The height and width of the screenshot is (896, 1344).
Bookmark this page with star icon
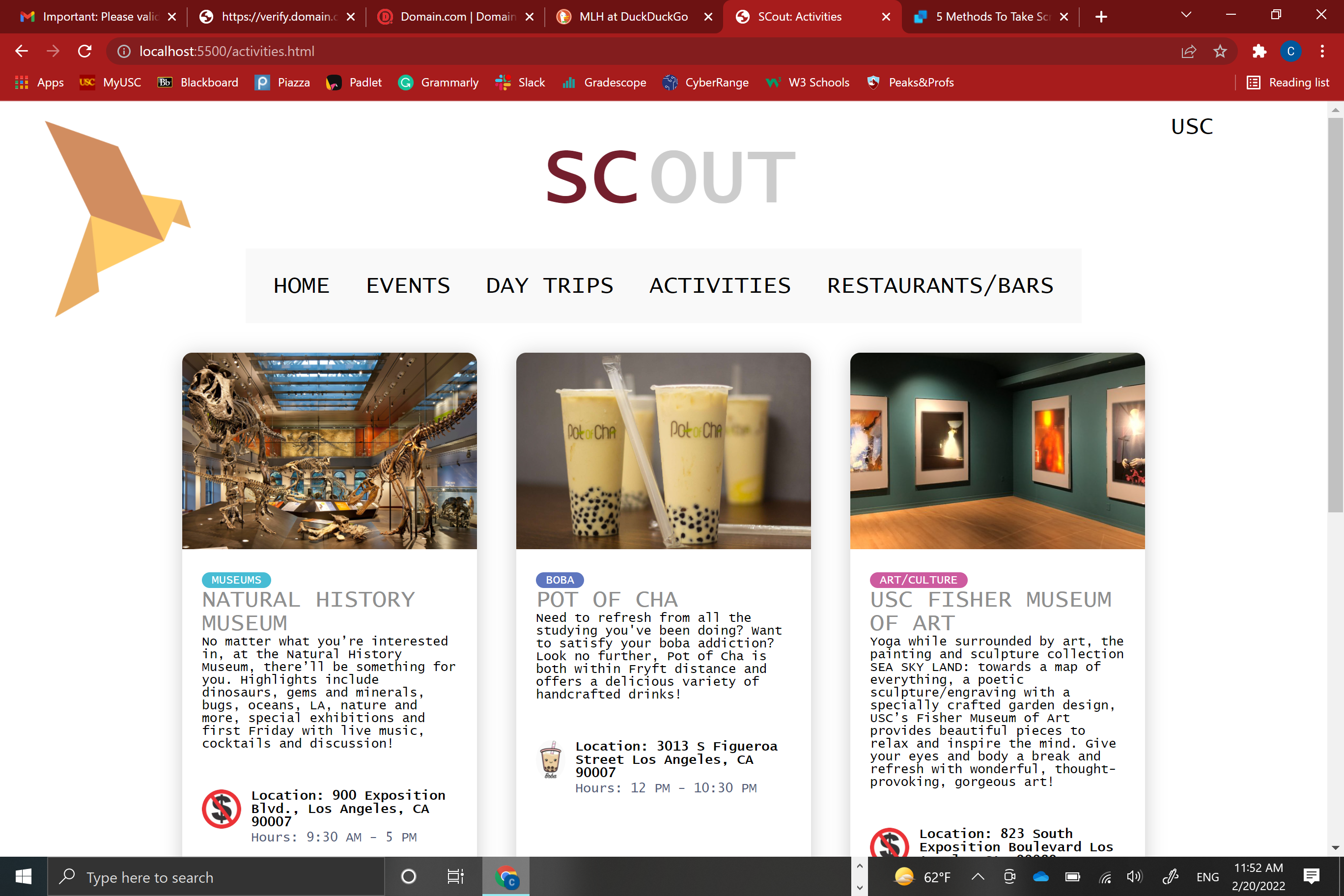tap(1220, 52)
